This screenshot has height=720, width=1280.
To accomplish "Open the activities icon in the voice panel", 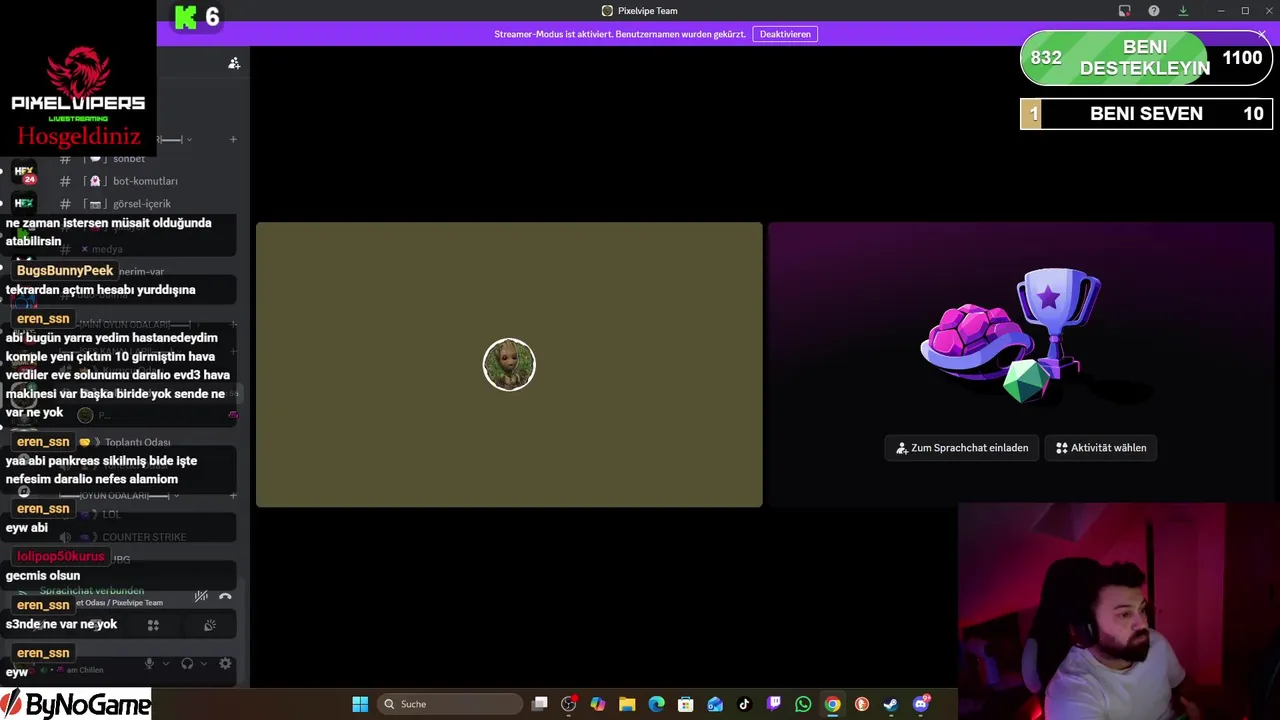I will coord(153,625).
